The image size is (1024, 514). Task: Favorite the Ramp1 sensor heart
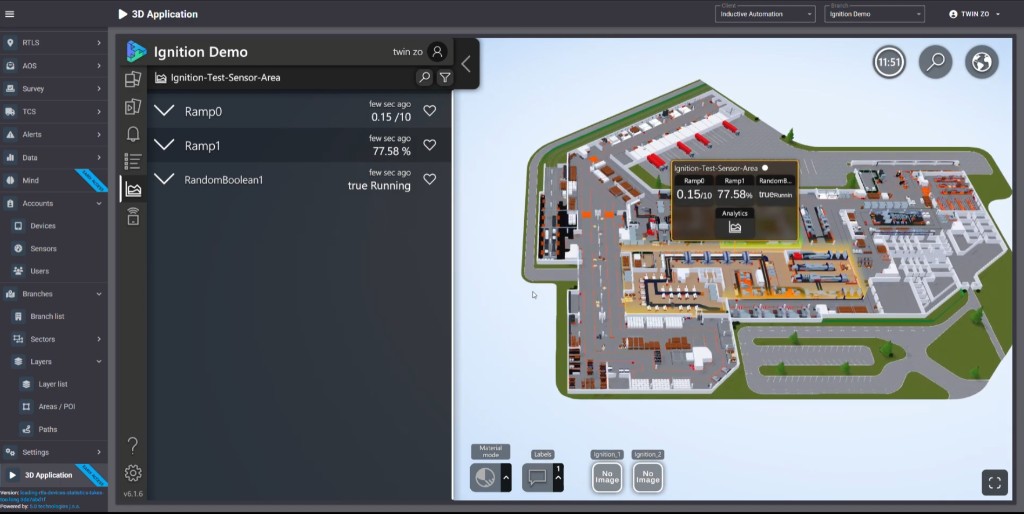[x=430, y=144]
